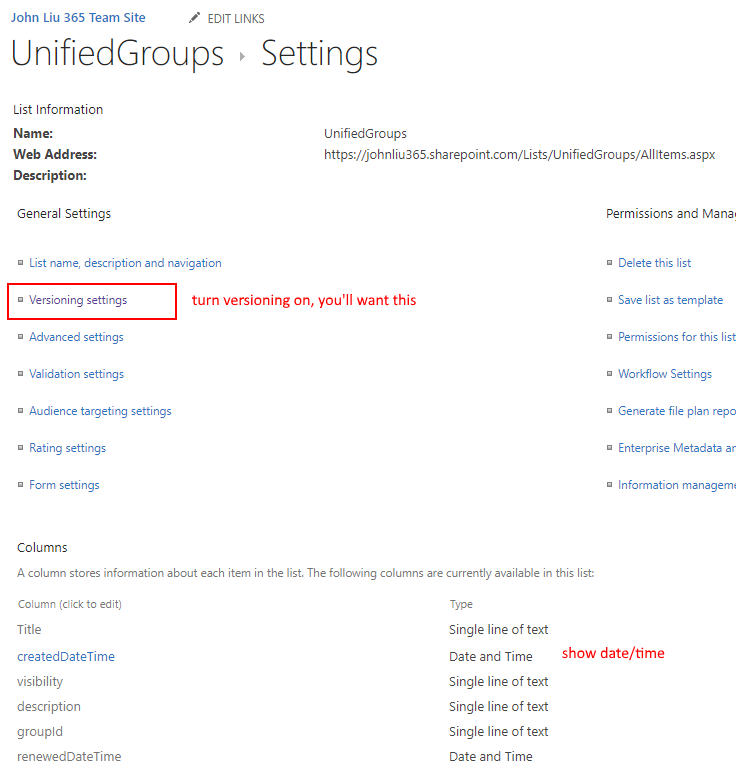Click the UnifiedGroups breadcrumb title
This screenshot has width=736, height=772.
[117, 54]
